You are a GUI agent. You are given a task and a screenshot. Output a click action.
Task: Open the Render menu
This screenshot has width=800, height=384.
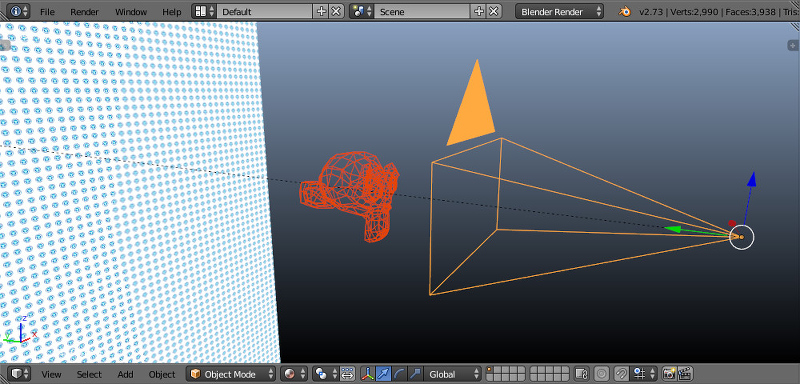point(84,12)
